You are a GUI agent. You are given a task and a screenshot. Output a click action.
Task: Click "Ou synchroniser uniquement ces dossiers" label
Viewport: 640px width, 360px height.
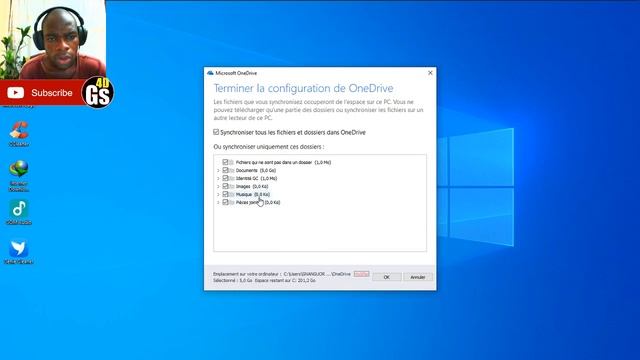point(269,147)
